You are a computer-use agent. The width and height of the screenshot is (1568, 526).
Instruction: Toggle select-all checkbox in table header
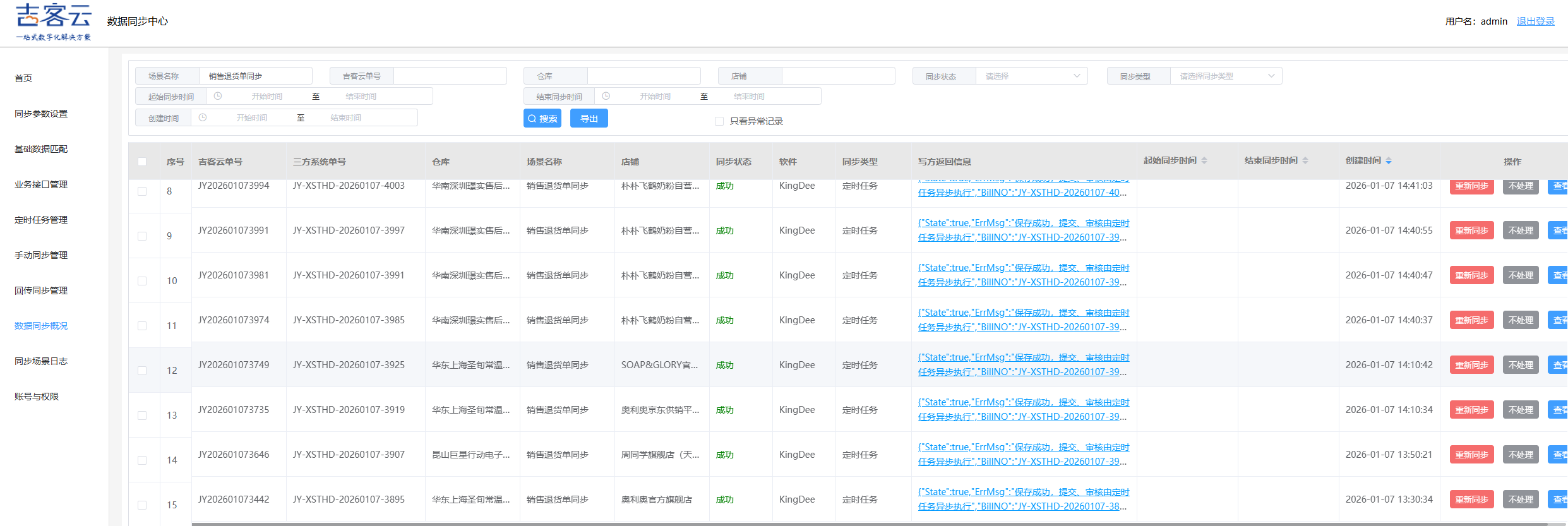coord(142,162)
